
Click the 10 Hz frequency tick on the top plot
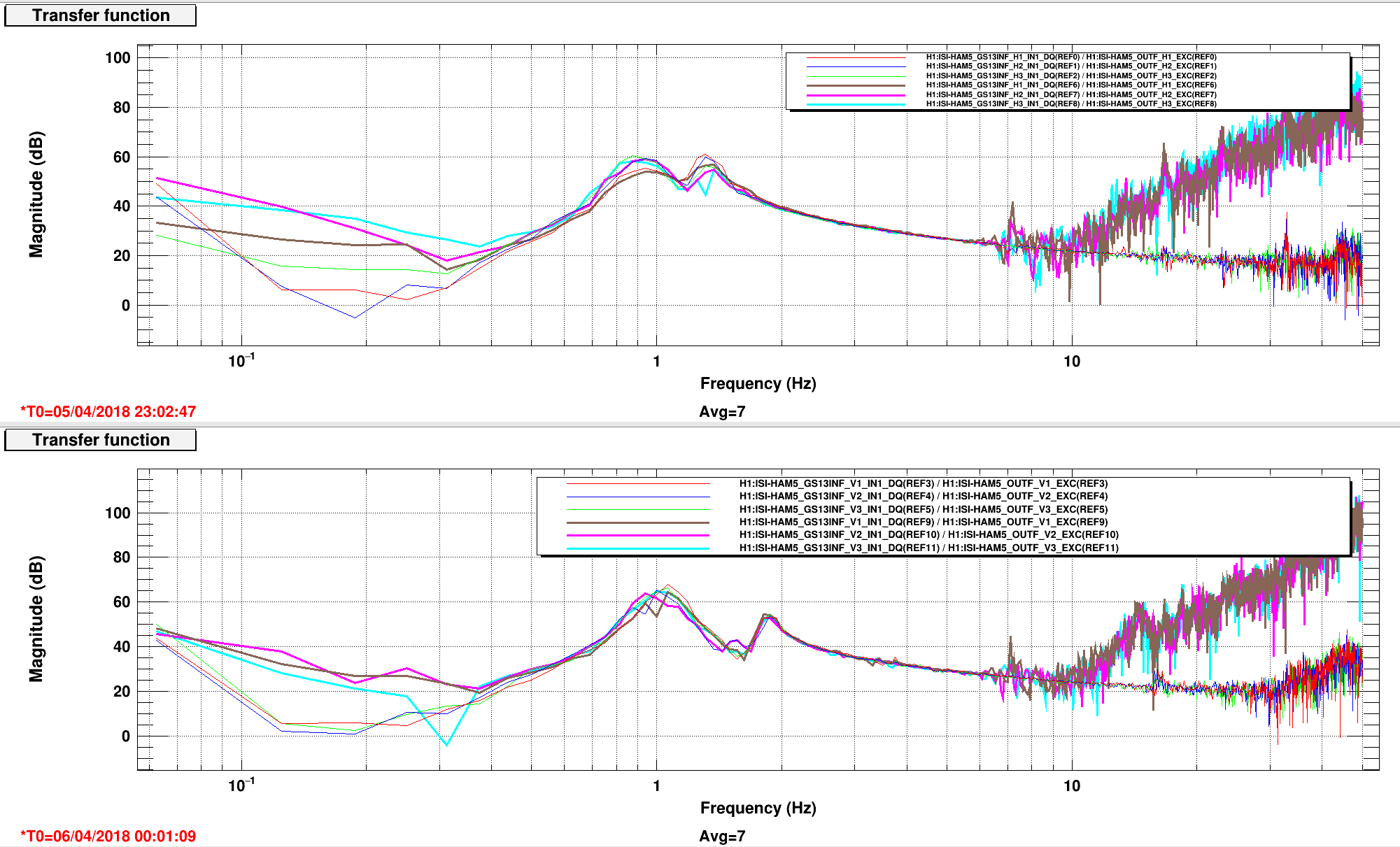click(x=1072, y=362)
